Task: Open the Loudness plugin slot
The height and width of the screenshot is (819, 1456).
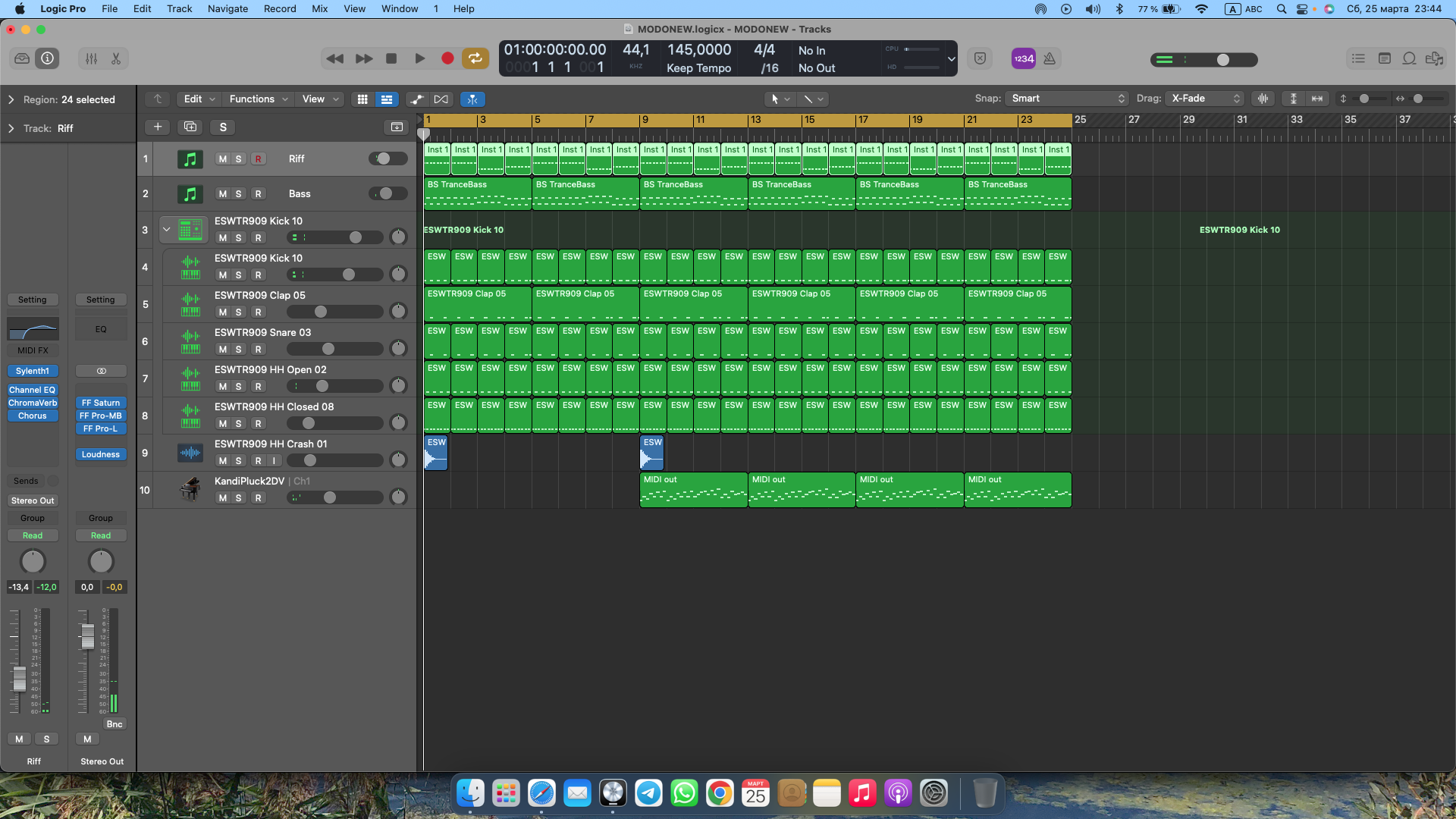Action: [x=101, y=454]
